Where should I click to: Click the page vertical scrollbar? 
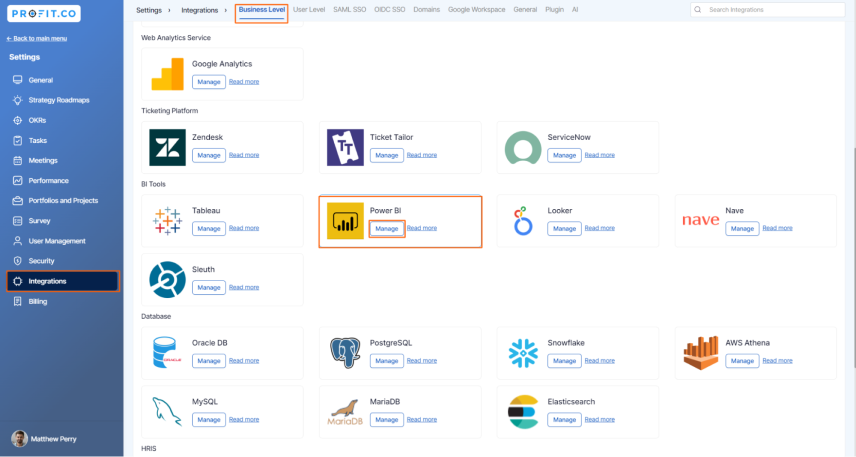854,258
